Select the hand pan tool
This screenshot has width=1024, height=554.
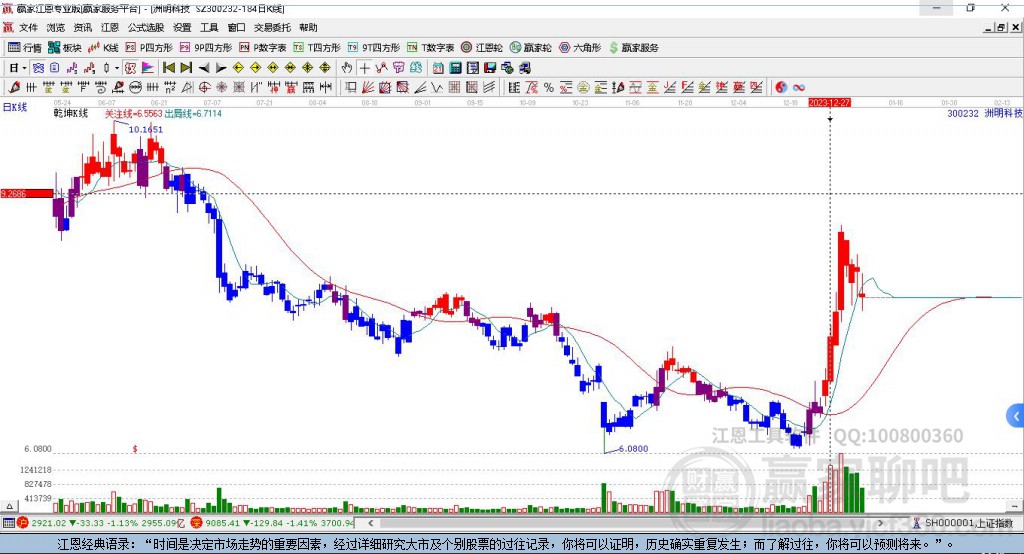point(347,68)
